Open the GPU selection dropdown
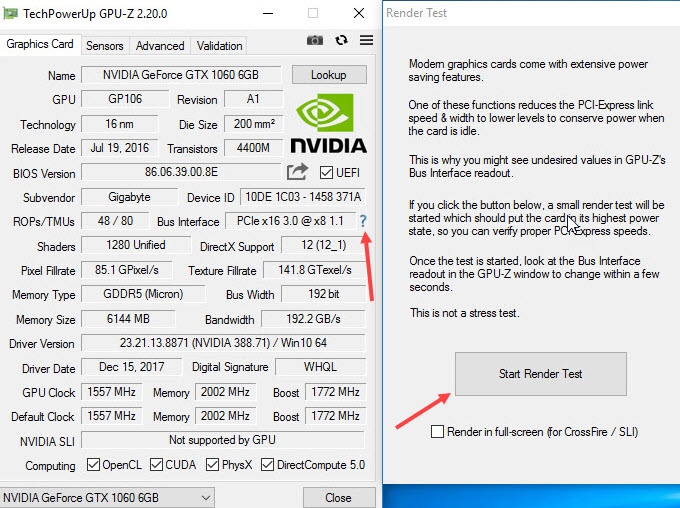 coord(107,498)
